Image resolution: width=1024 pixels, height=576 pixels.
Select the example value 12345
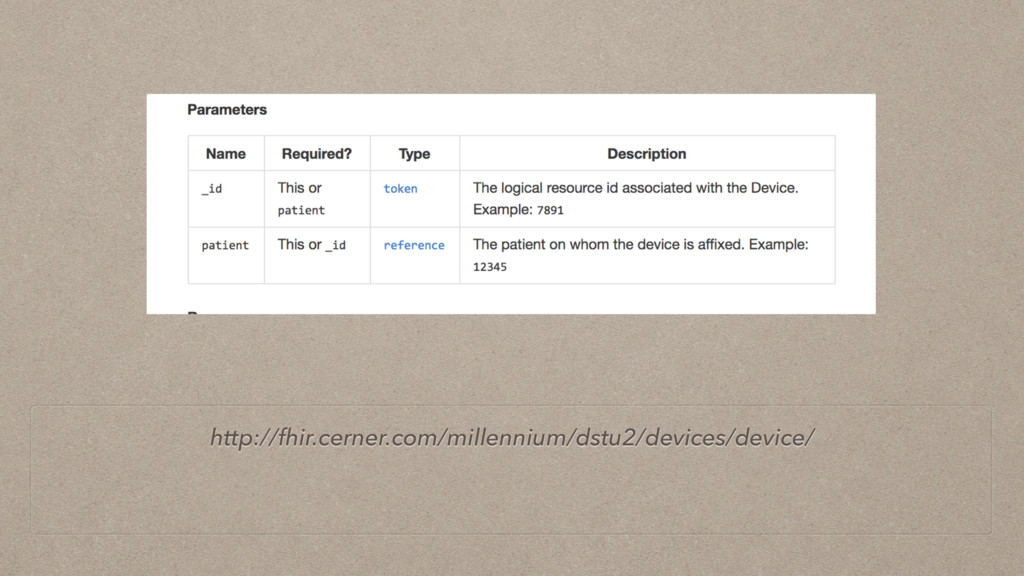coord(490,267)
